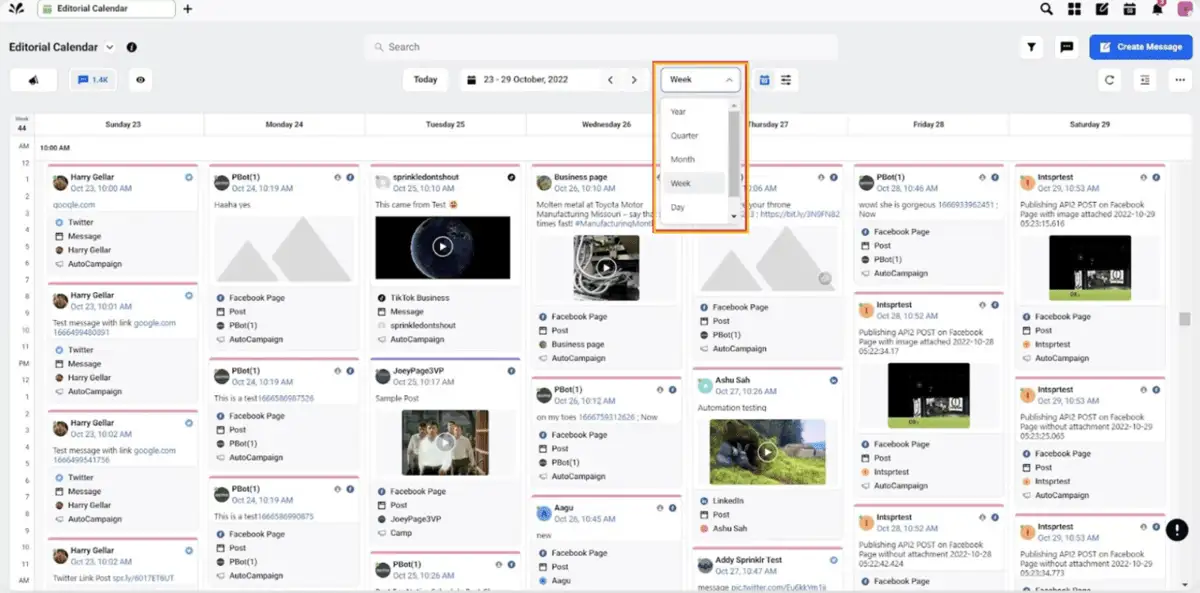Check the notification bell with badge
The width and height of the screenshot is (1200, 593).
click(1157, 10)
